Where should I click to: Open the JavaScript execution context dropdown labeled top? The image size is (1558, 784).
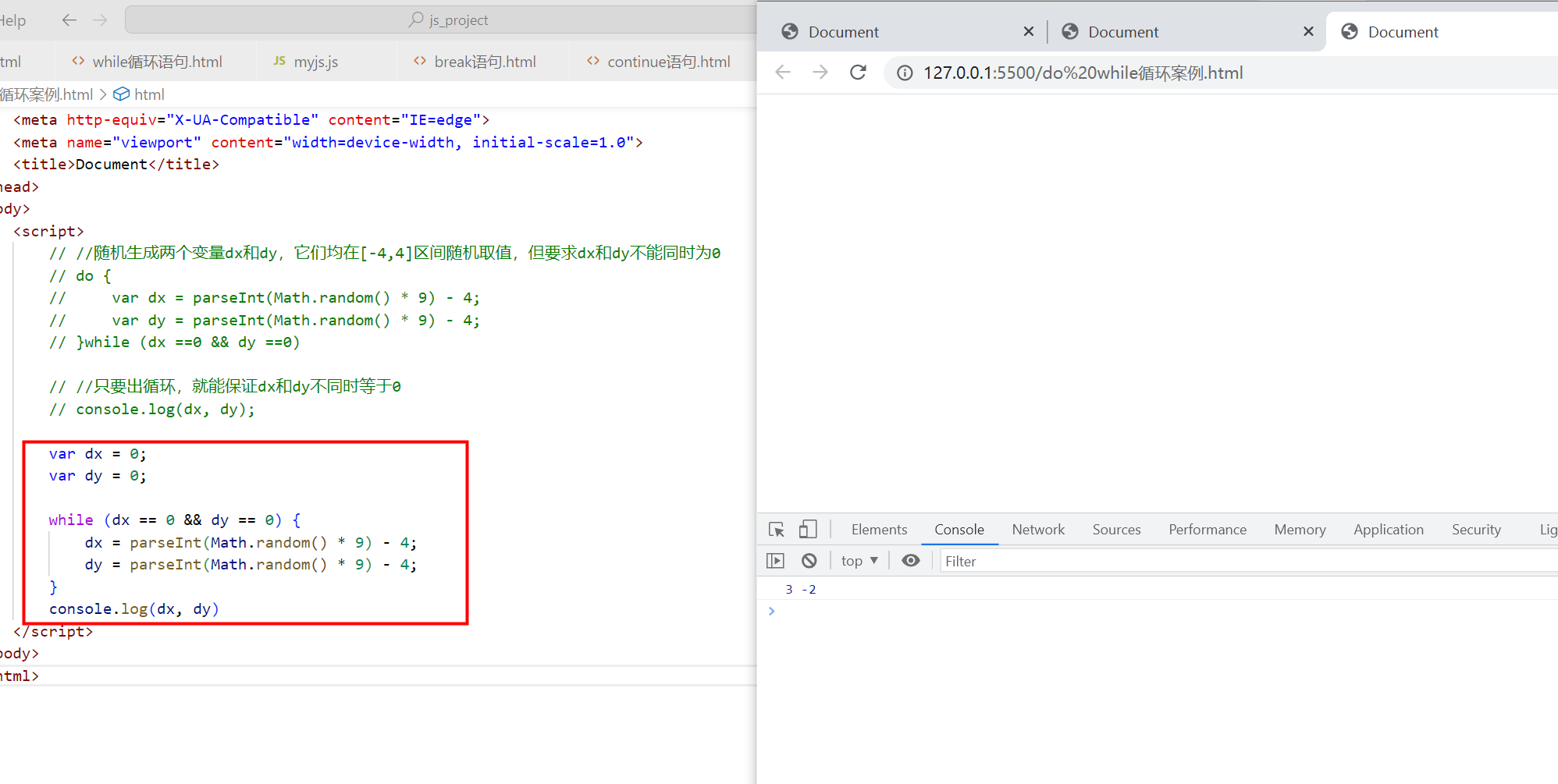coord(858,560)
